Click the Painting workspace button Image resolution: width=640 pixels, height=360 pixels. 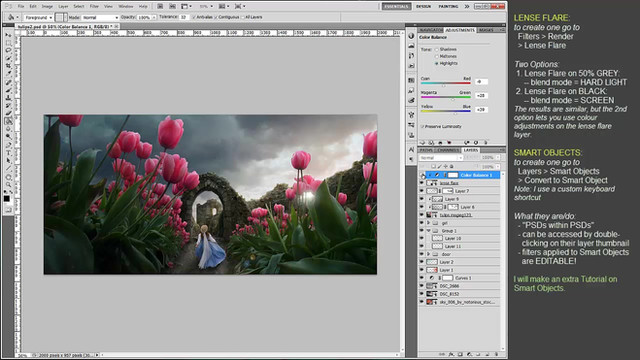(448, 7)
